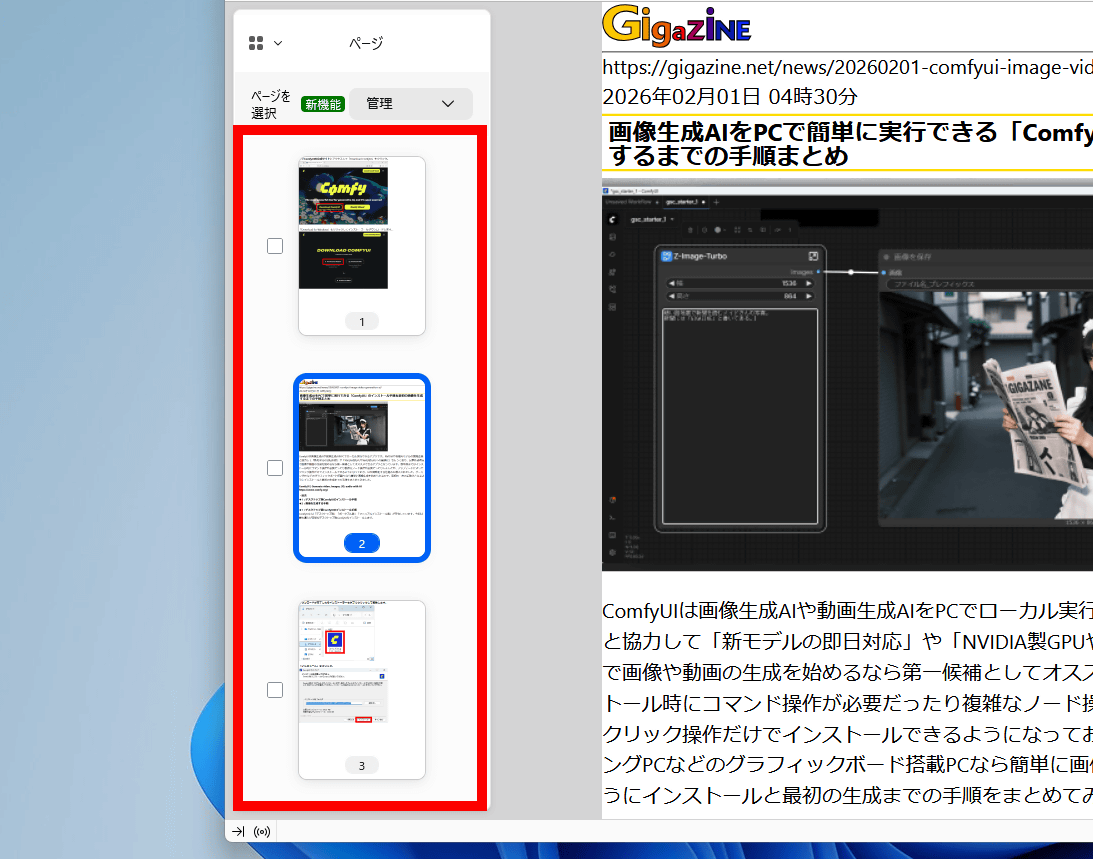Viewport: 1093px width, 859px height.
Task: Enable the checkbox for page 3
Action: [275, 690]
